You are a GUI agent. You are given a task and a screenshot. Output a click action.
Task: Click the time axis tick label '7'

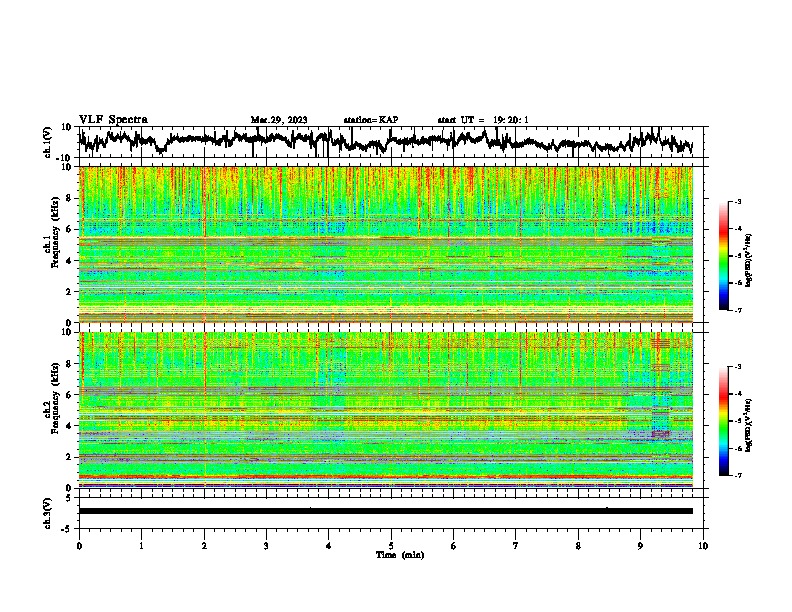coord(516,546)
